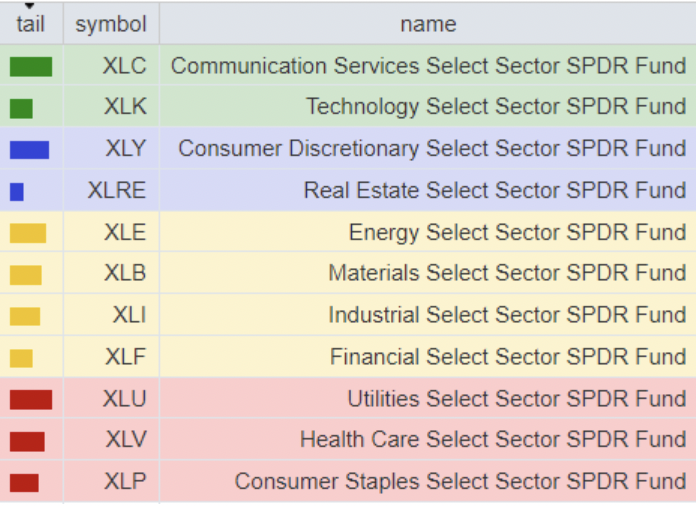Select the yellow tail bar for XLF
The image size is (698, 506).
pyautogui.click(x=21, y=358)
